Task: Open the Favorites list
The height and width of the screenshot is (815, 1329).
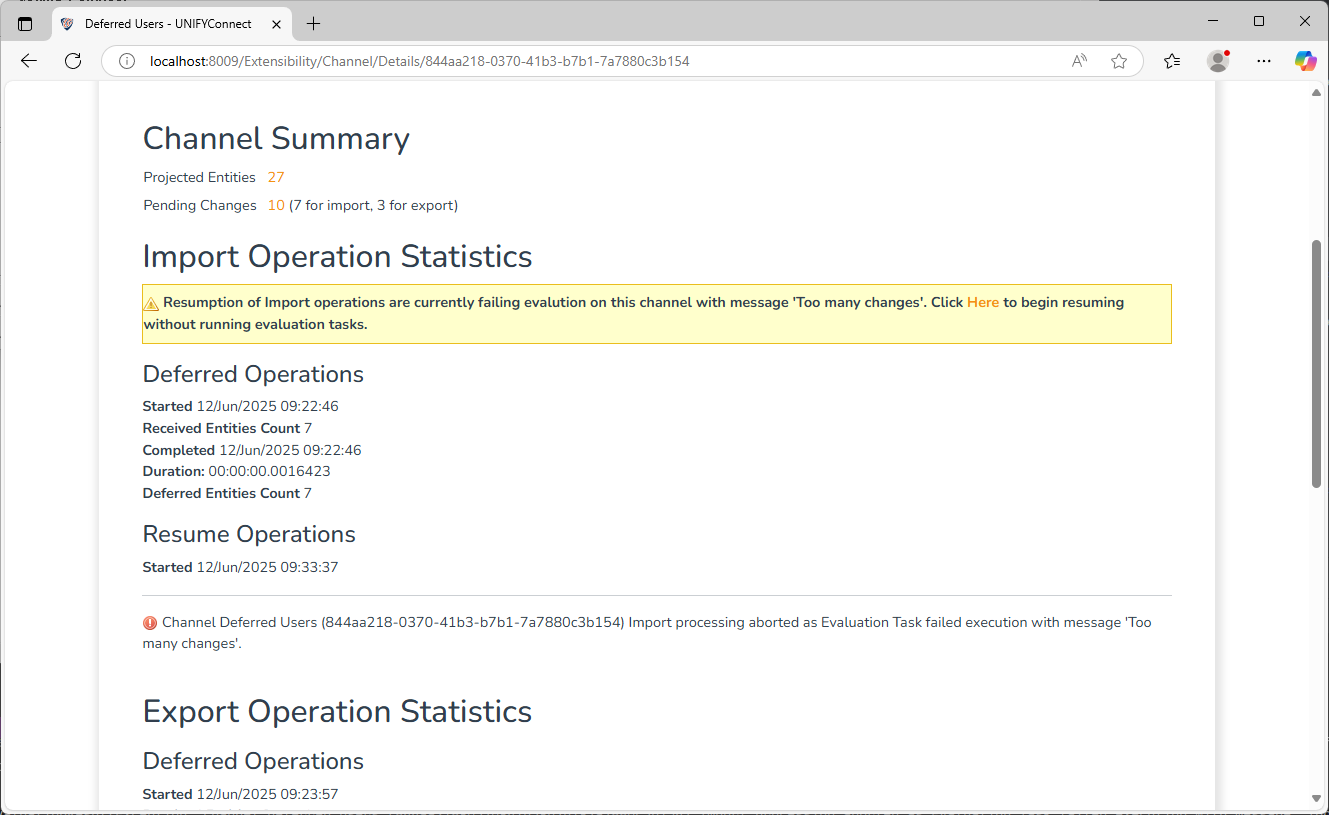Action: pos(1172,61)
